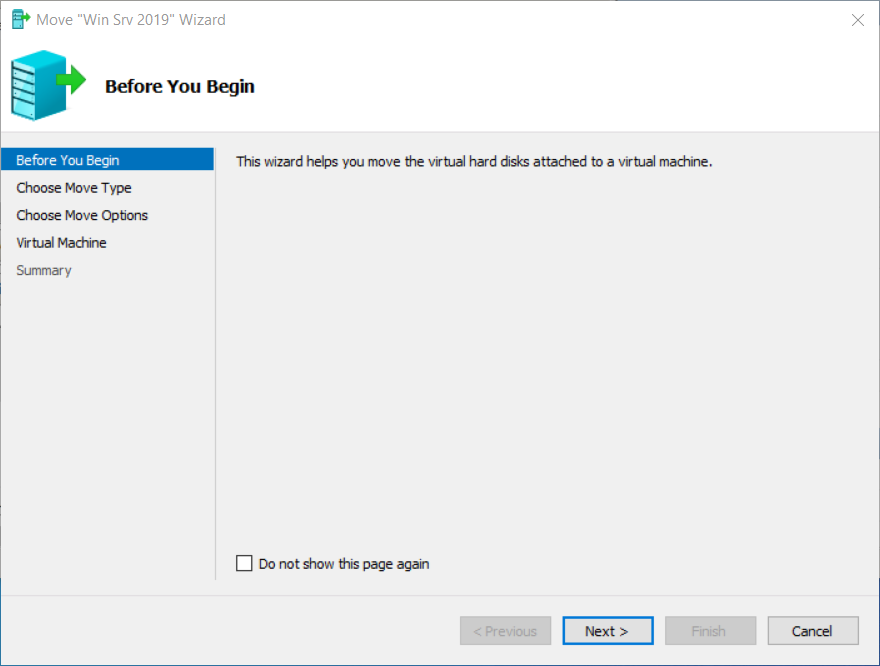Click the blank sidebar area under Summary
This screenshot has width=880, height=666.
[x=107, y=420]
